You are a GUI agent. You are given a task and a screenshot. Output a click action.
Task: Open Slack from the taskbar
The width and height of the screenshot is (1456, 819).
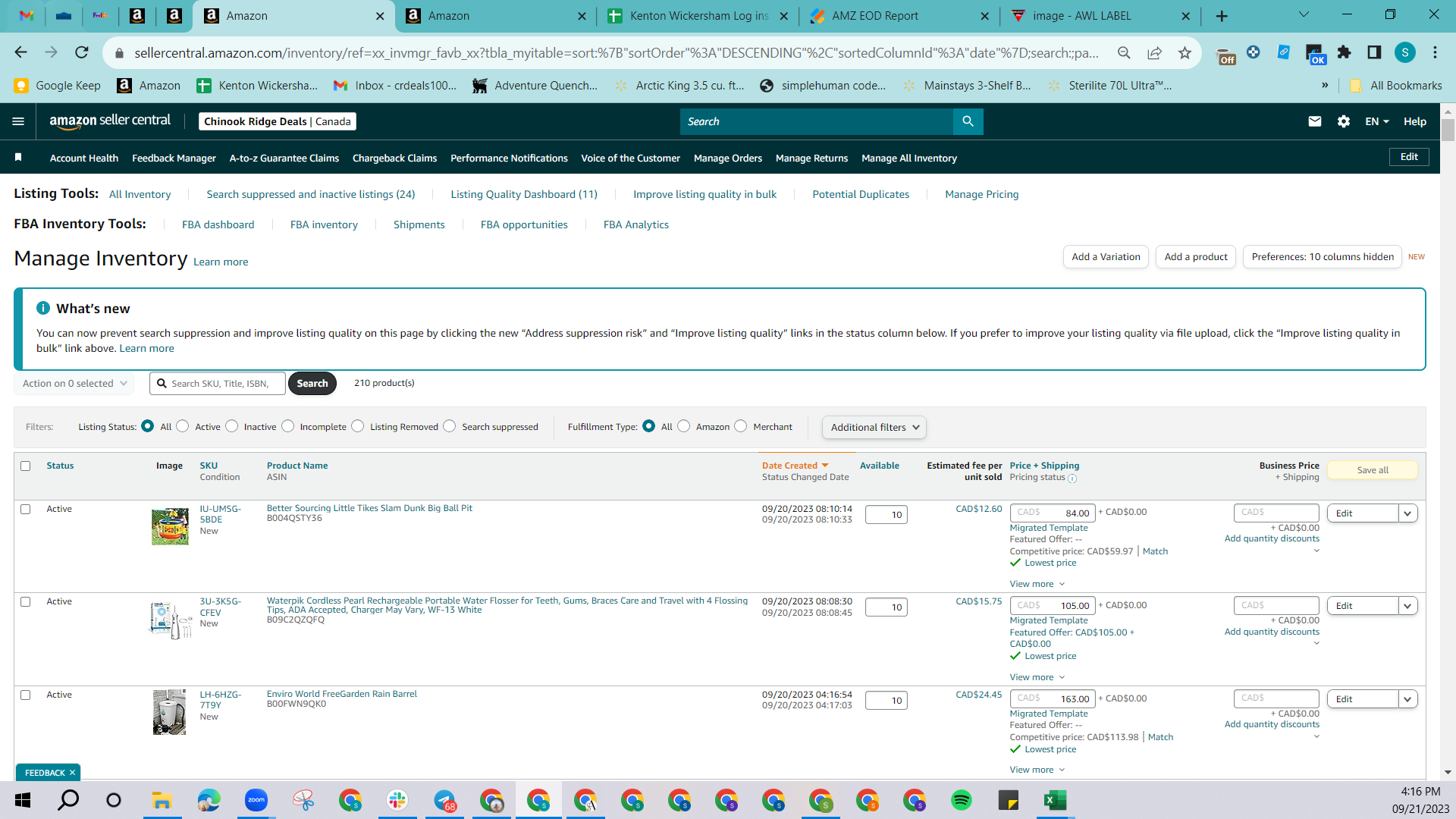pyautogui.click(x=397, y=800)
